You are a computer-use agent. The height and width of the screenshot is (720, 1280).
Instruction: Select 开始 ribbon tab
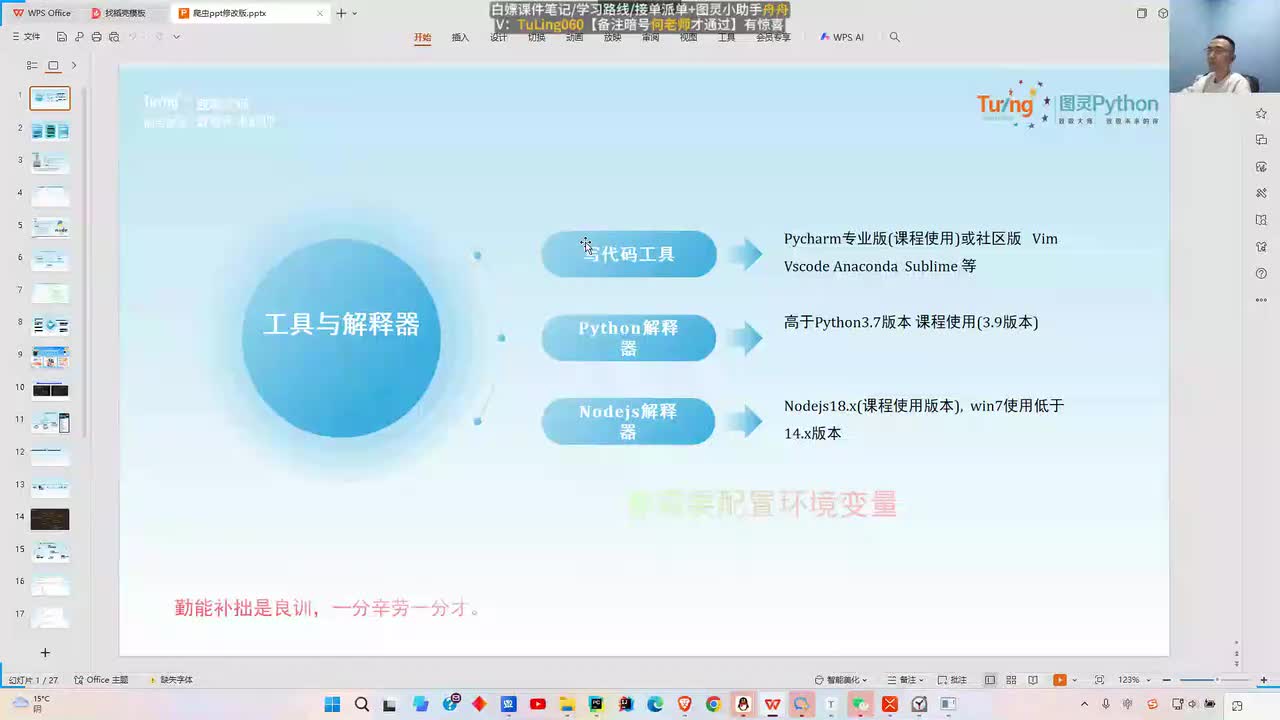click(x=423, y=37)
